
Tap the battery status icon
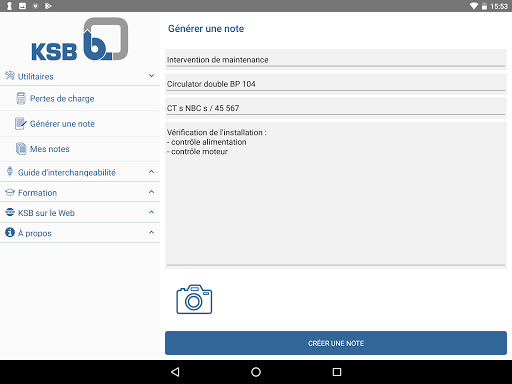pos(484,6)
